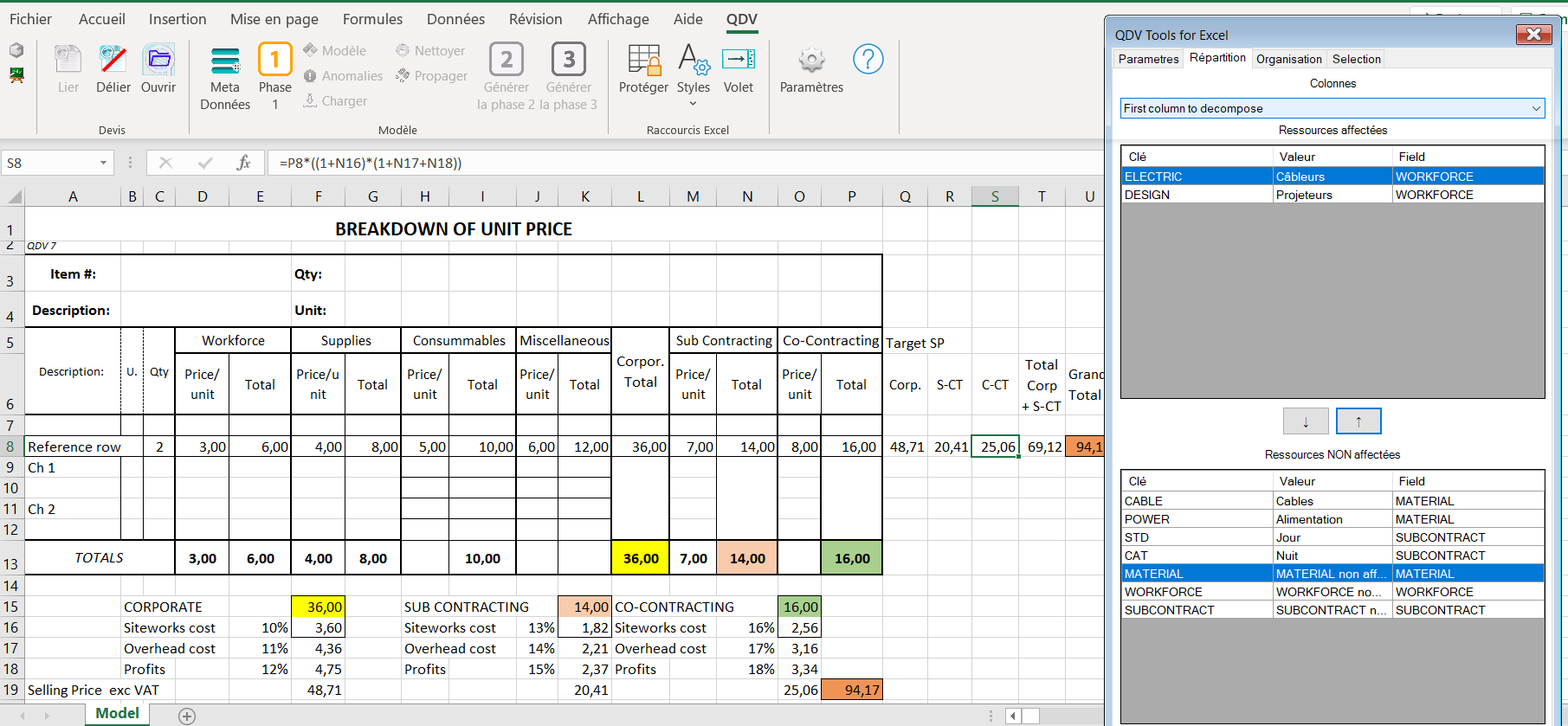The height and width of the screenshot is (726, 1568).
Task: Click the Nettoyer command
Action: [430, 51]
